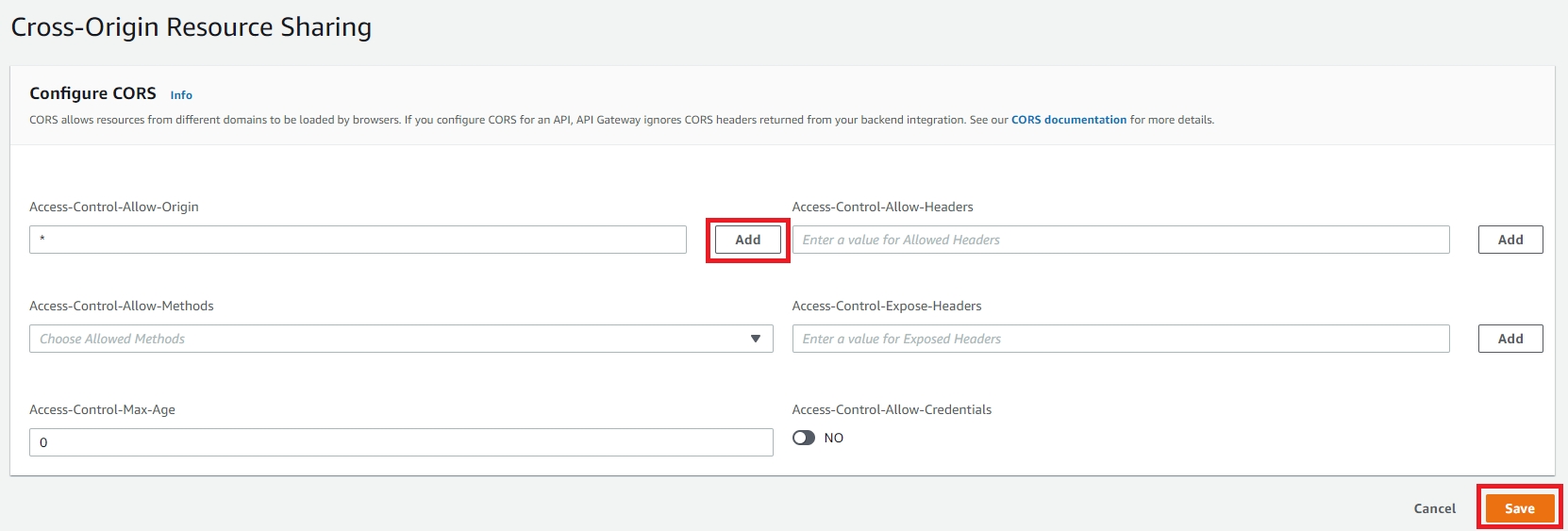Enable the Access-Control-Allow-Credentials toggle
Viewport: 1568px width, 531px height.
pos(804,438)
